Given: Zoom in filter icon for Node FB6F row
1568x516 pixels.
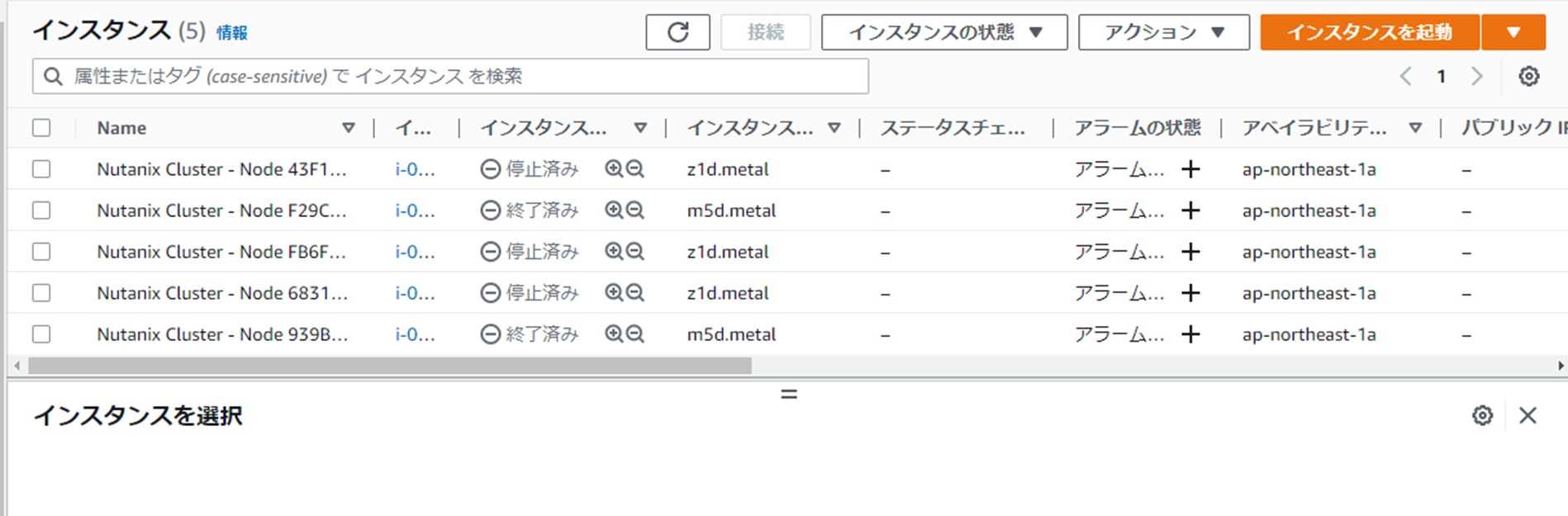Looking at the screenshot, I should 614,252.
